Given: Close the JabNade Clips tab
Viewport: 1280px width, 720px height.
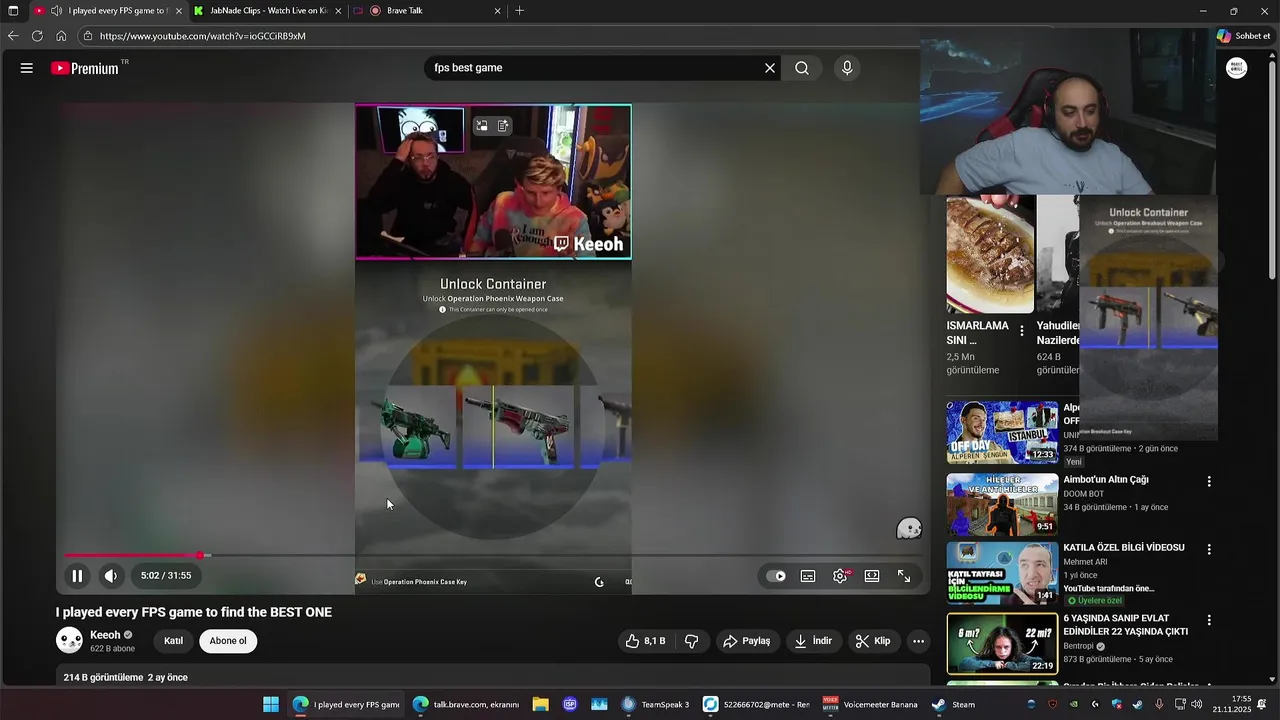Looking at the screenshot, I should [x=338, y=11].
